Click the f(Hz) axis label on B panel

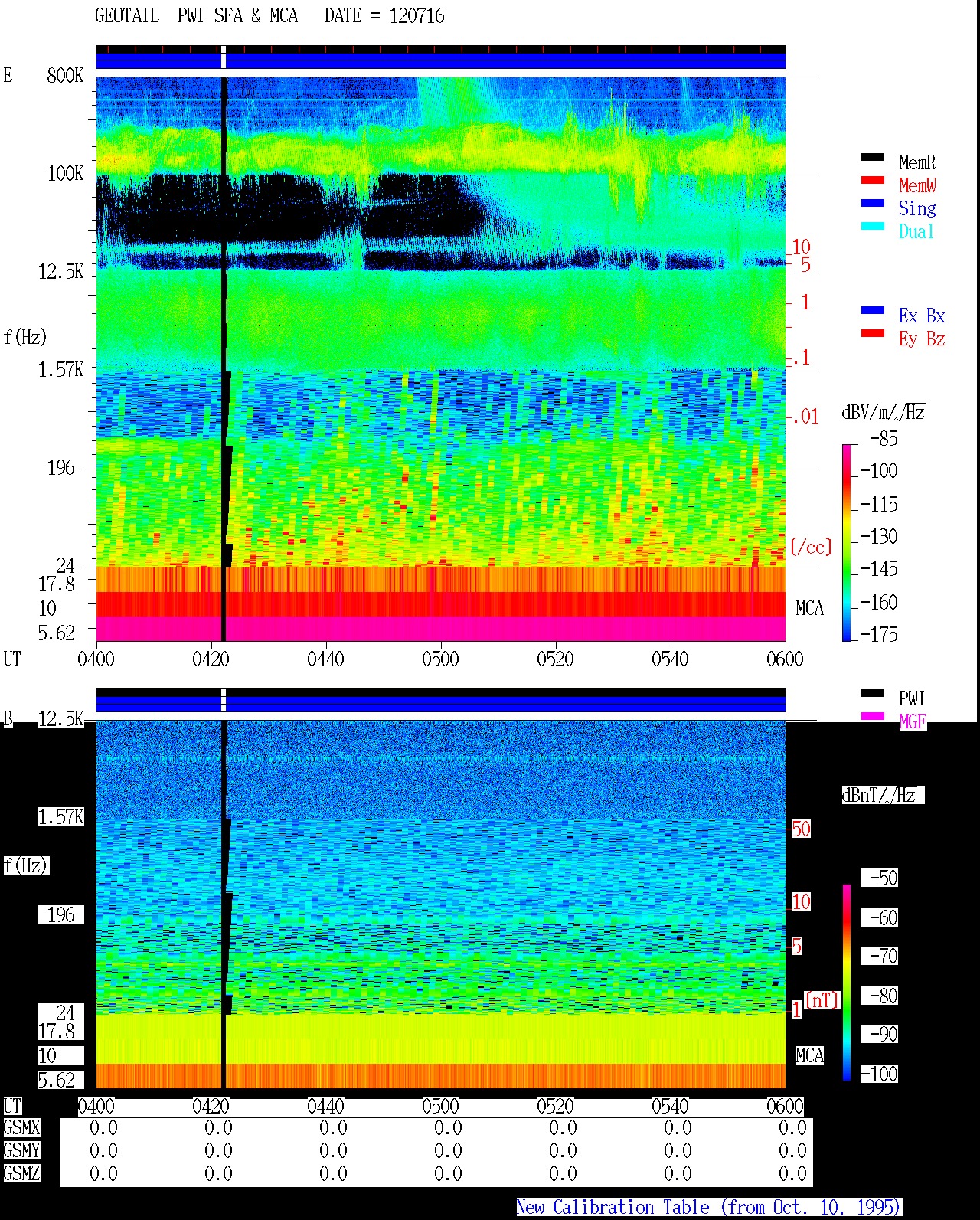pyautogui.click(x=25, y=865)
